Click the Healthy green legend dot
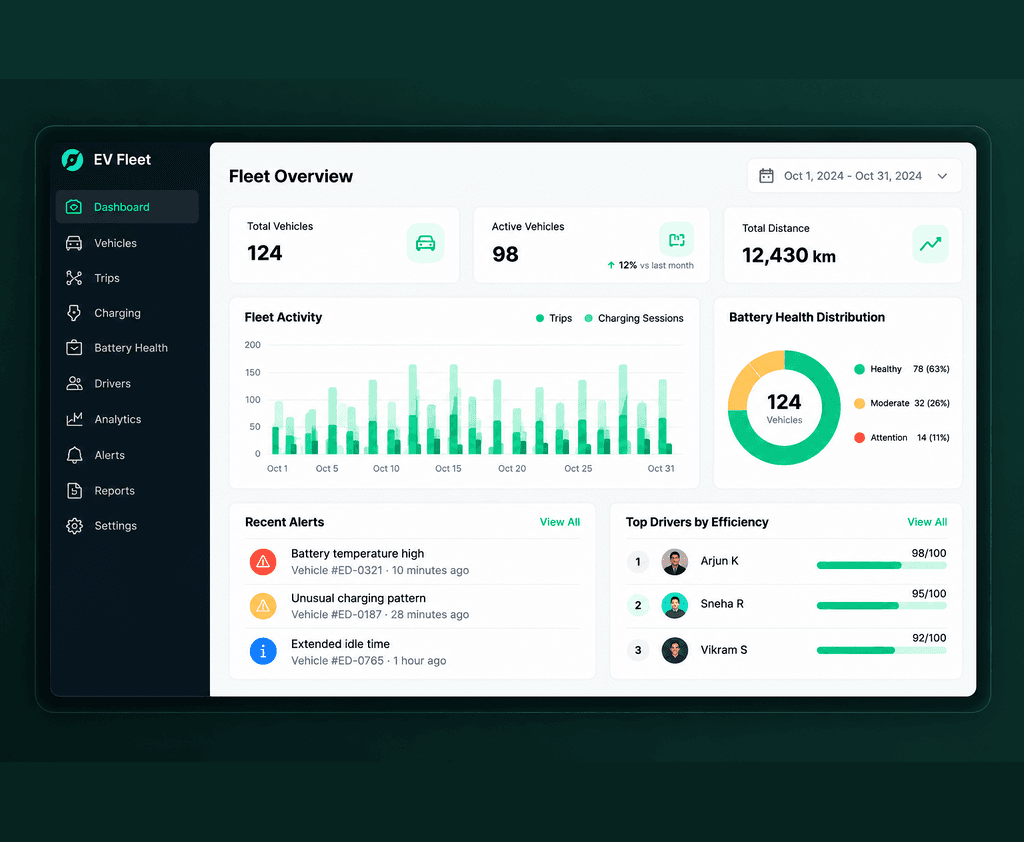The width and height of the screenshot is (1024, 842). click(x=859, y=369)
